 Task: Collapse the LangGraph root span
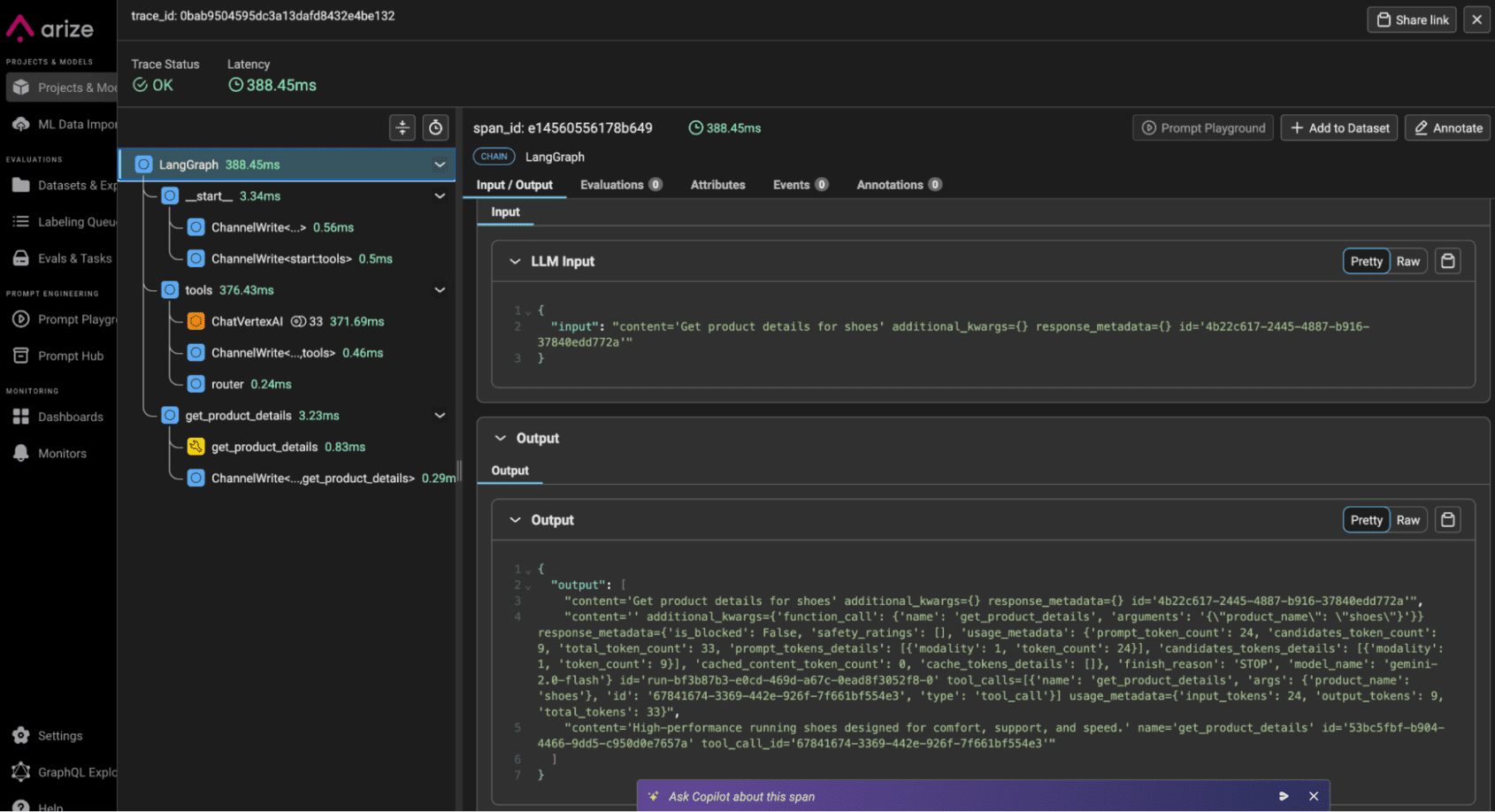coord(440,165)
